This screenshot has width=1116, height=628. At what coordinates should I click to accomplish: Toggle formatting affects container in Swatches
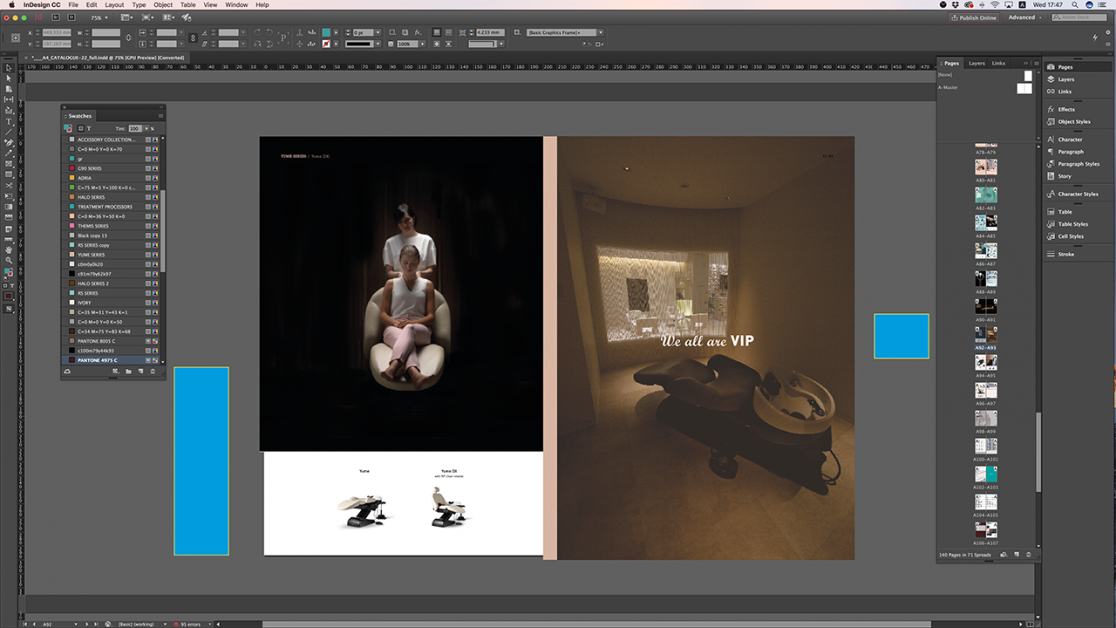81,128
